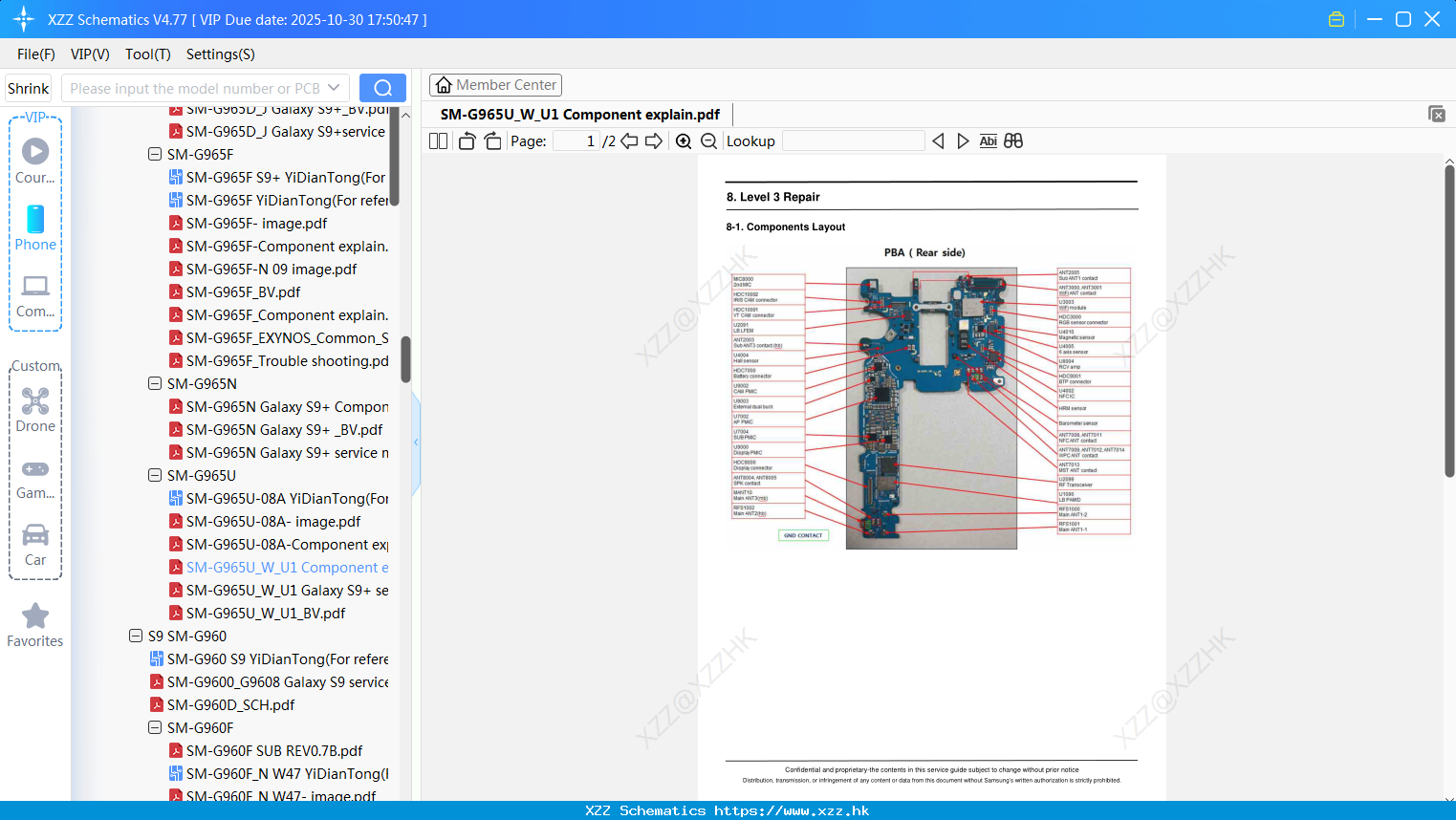
Task: Click the motherboard image in PDF
Action: pos(931,408)
